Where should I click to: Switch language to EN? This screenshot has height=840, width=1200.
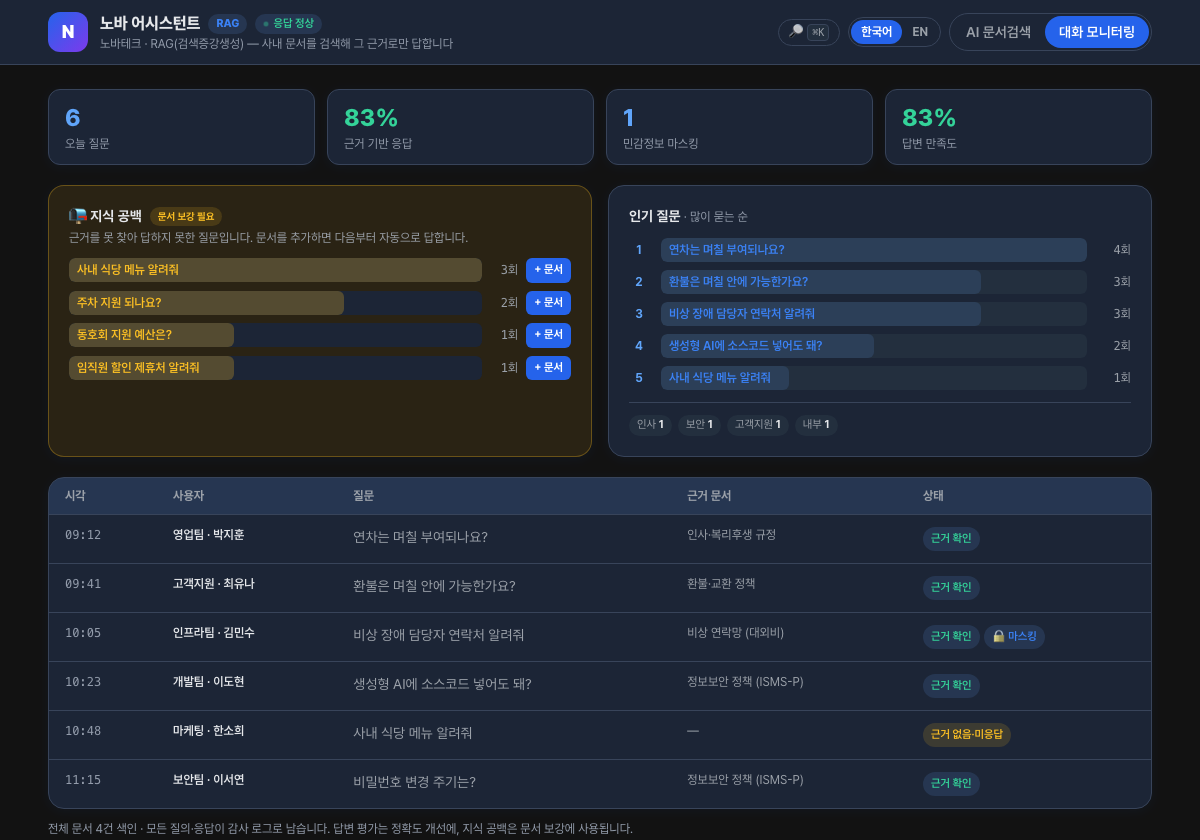point(920,32)
